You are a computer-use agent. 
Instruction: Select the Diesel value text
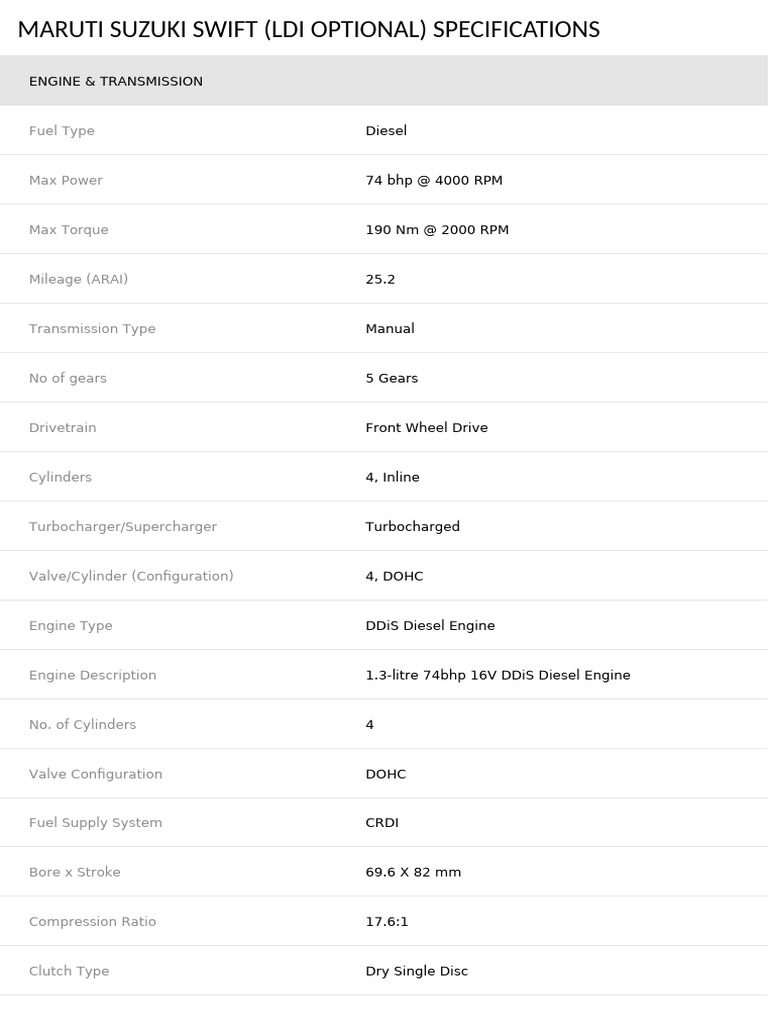386,131
